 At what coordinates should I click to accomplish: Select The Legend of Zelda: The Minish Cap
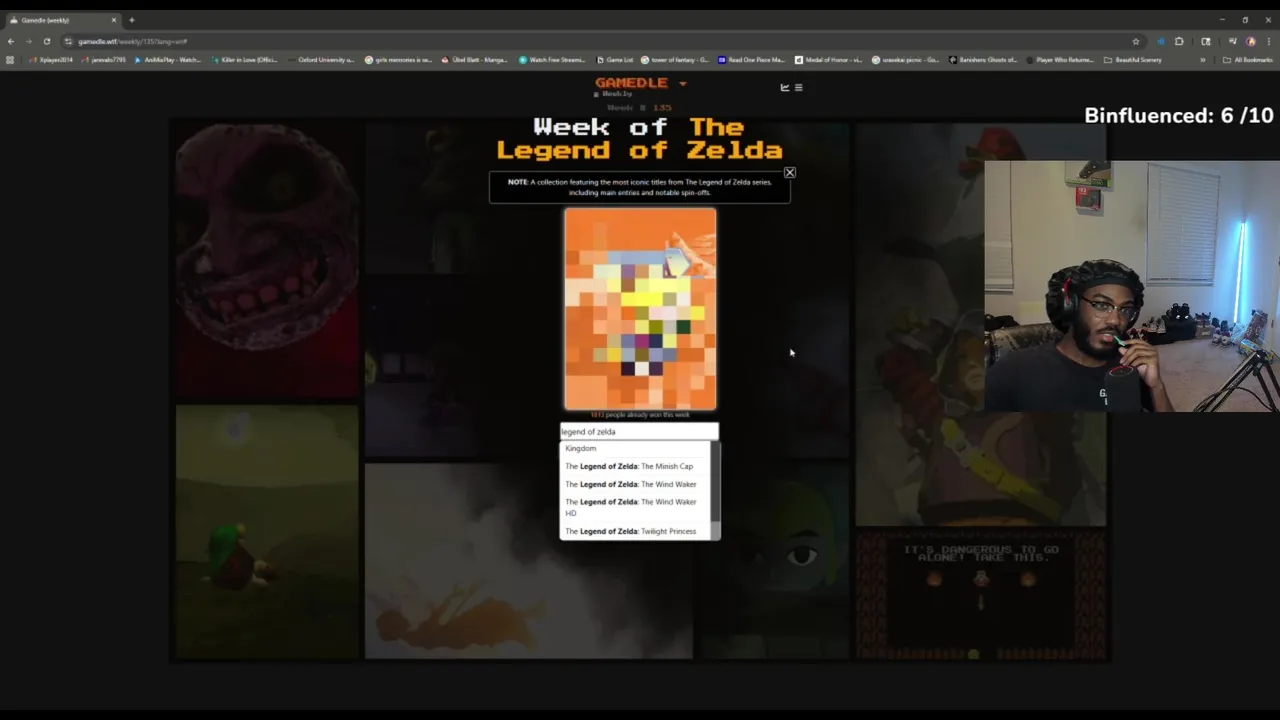[635, 466]
